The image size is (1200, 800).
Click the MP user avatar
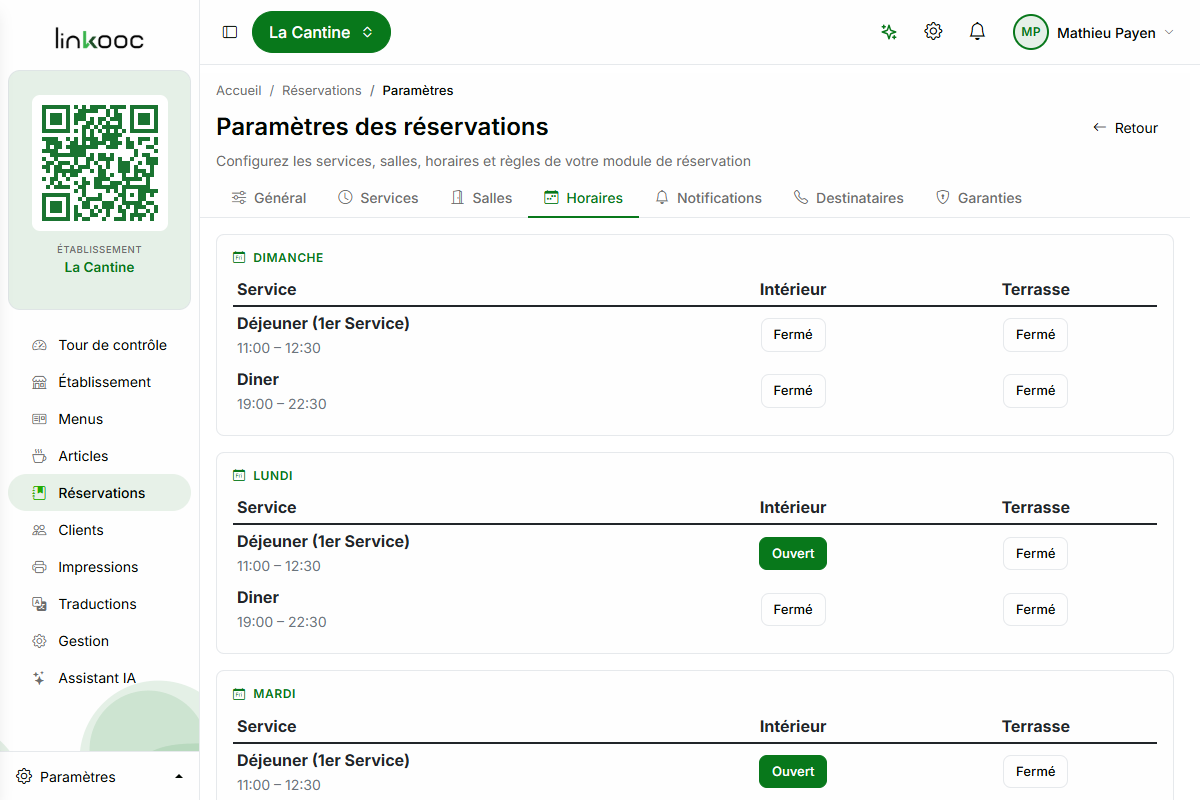[x=1031, y=32]
